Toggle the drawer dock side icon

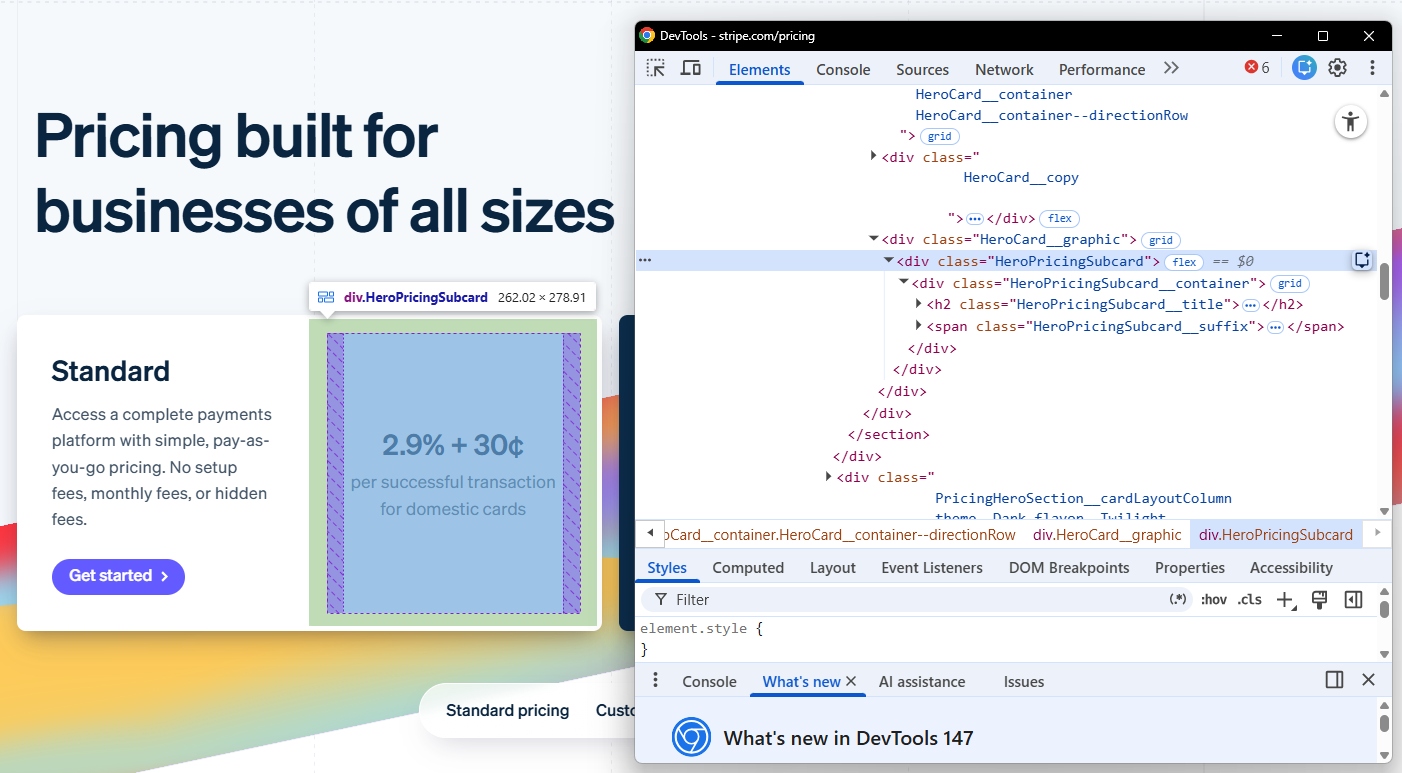tap(1334, 680)
